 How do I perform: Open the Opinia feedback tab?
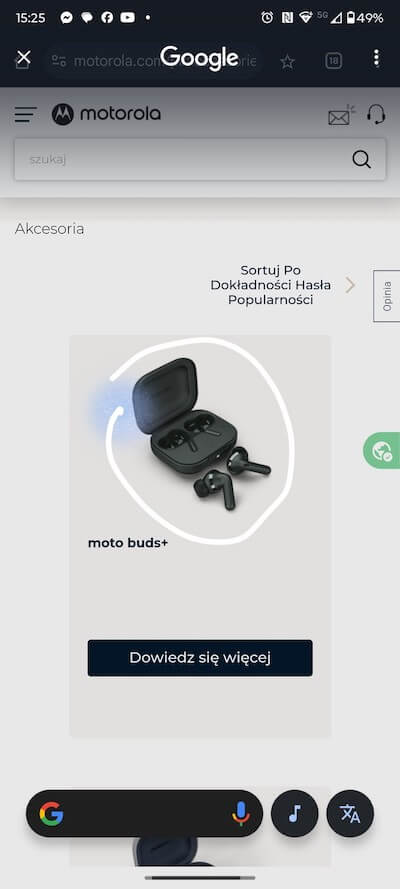pyautogui.click(x=387, y=296)
